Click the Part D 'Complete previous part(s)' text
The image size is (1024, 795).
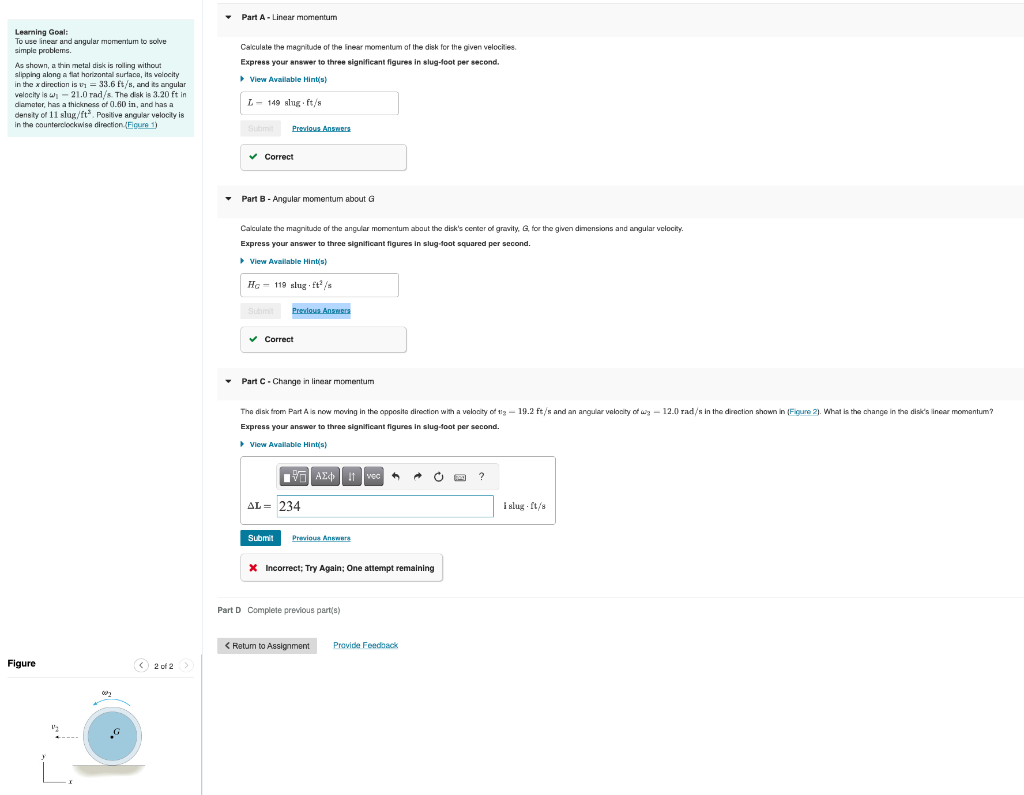coord(294,610)
